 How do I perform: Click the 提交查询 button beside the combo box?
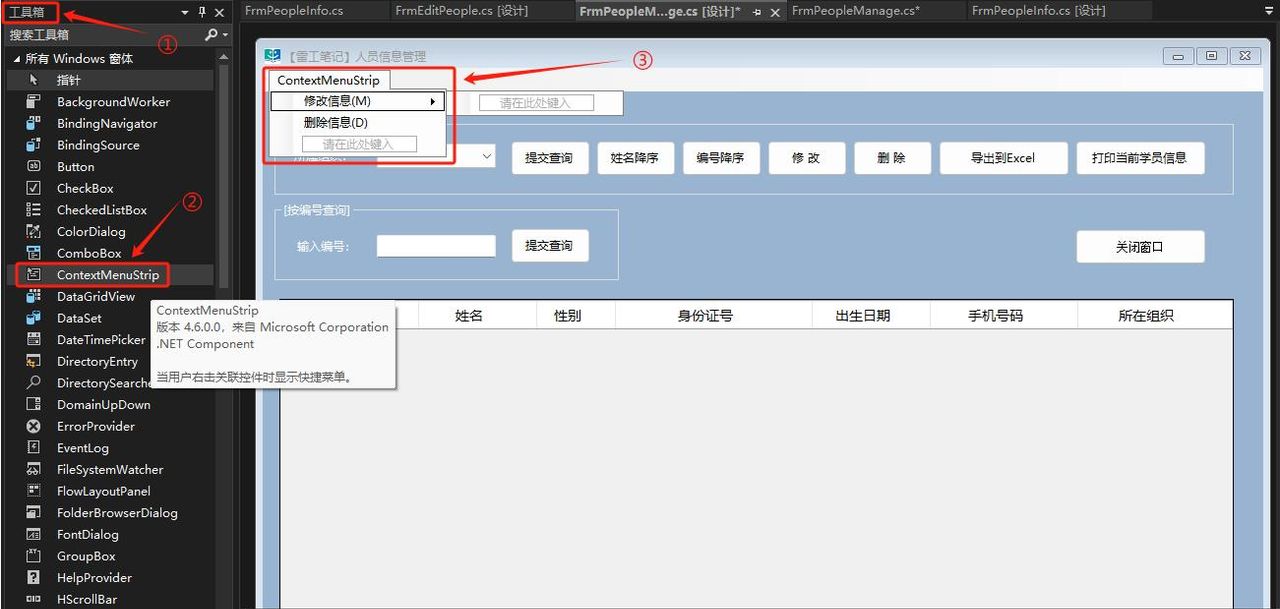tap(550, 158)
